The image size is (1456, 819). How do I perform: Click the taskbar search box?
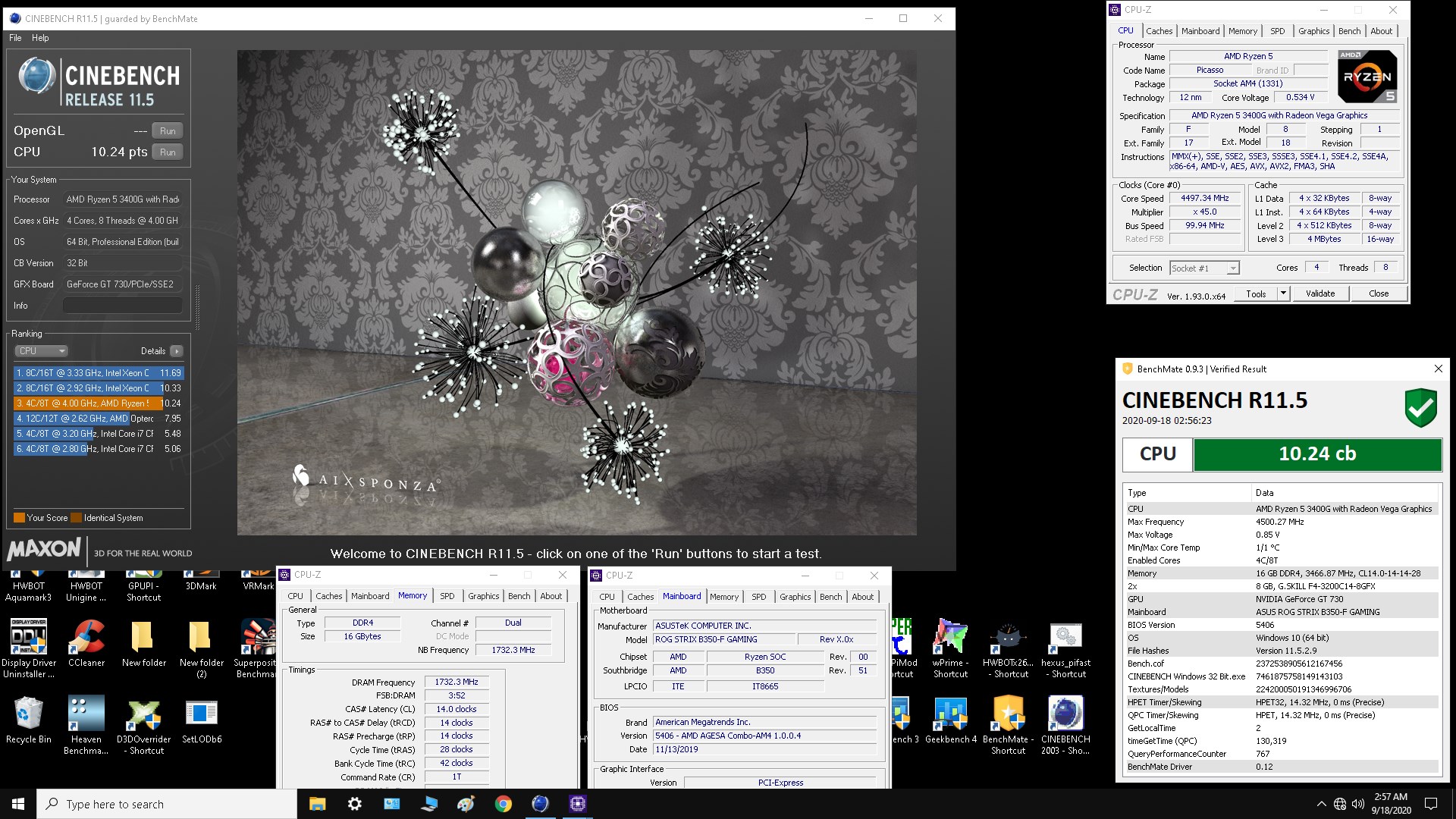point(167,804)
